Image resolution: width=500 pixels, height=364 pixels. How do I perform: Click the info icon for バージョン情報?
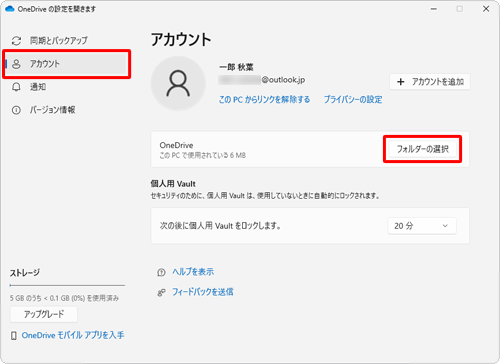(16, 110)
